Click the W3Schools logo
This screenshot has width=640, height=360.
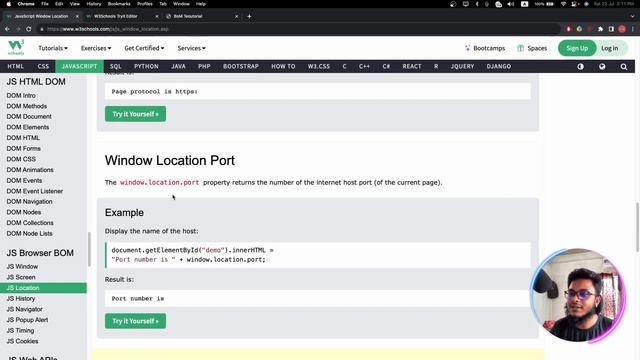(x=16, y=47)
